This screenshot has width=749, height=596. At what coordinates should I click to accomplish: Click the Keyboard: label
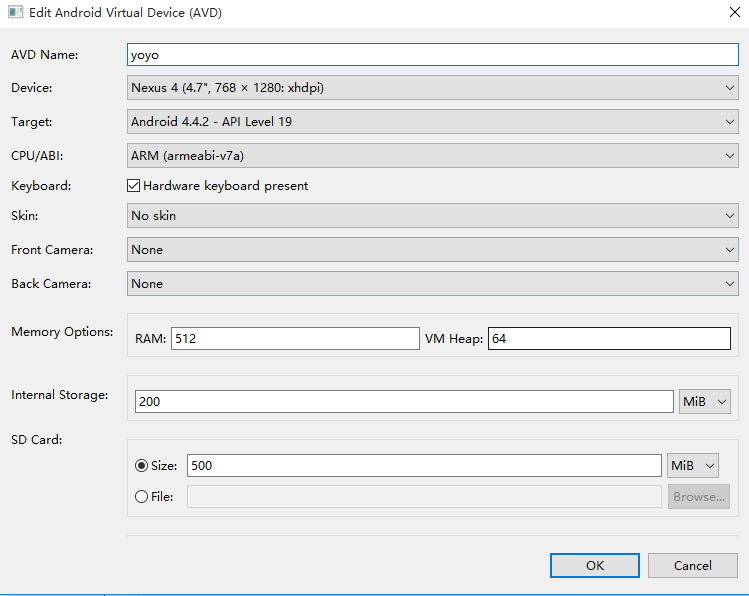click(x=41, y=186)
